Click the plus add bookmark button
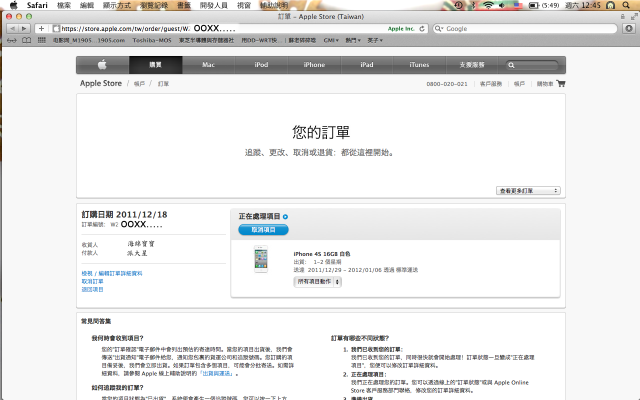 click(41, 29)
